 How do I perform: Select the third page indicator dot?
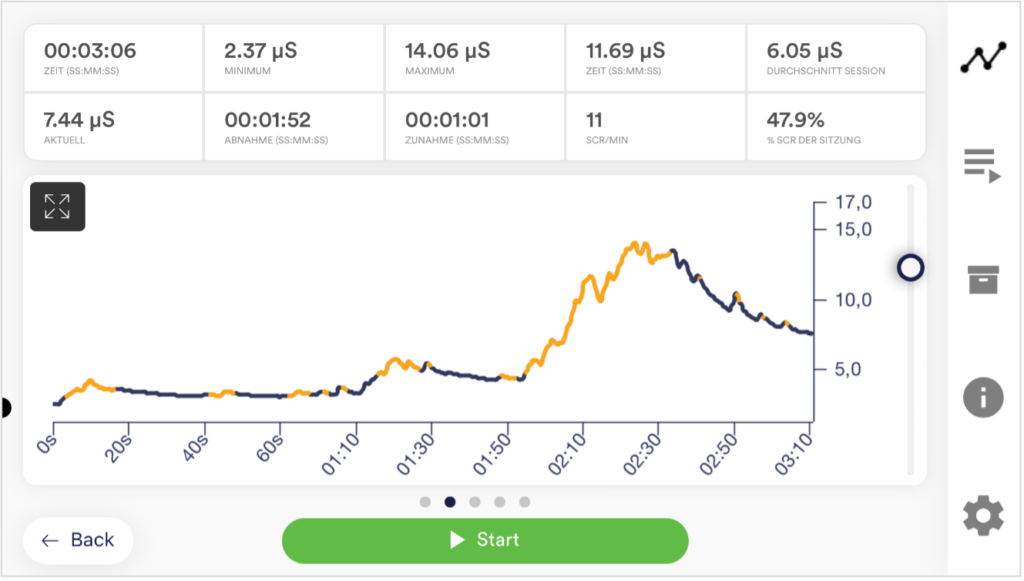point(475,502)
